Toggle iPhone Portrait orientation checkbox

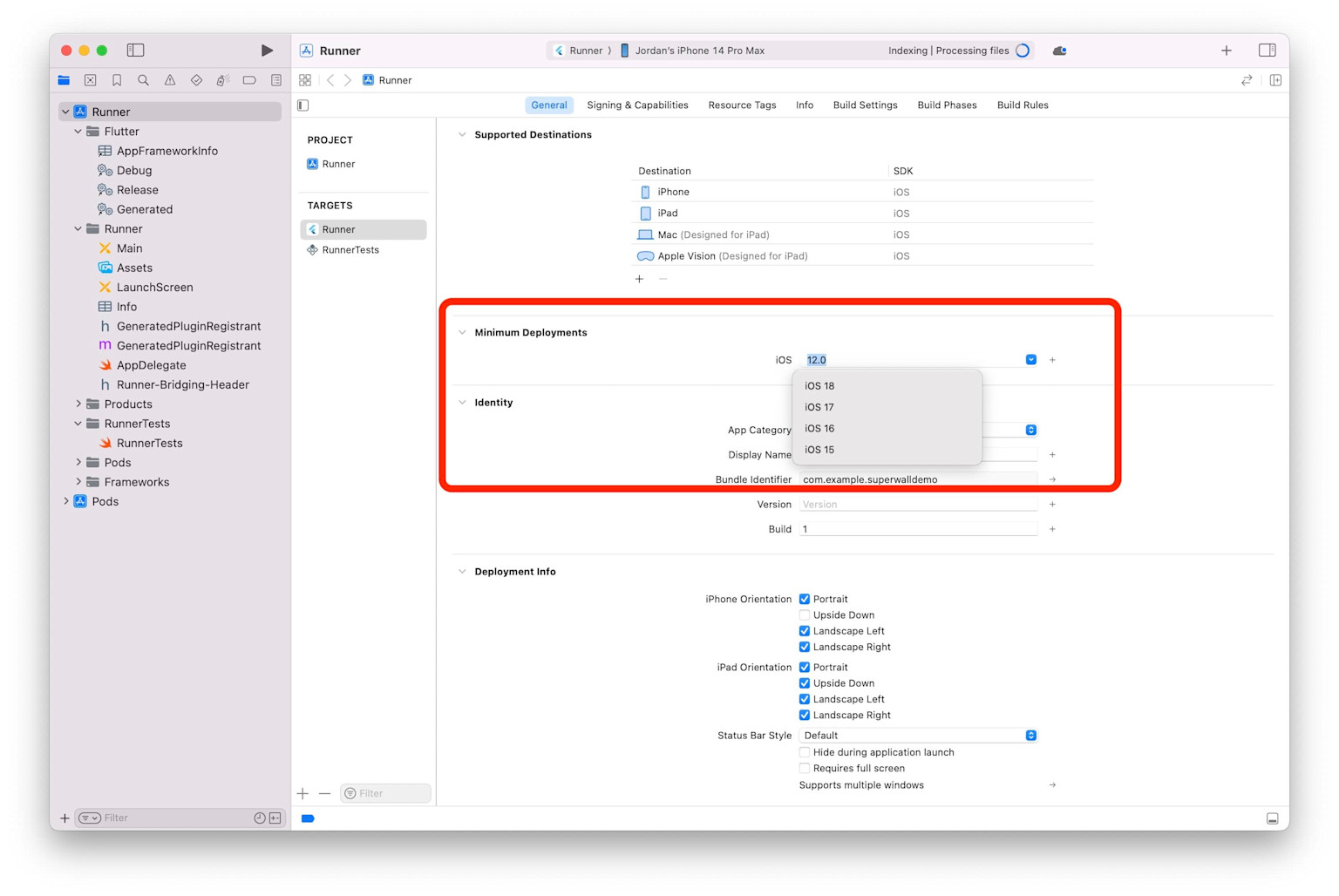(x=805, y=599)
